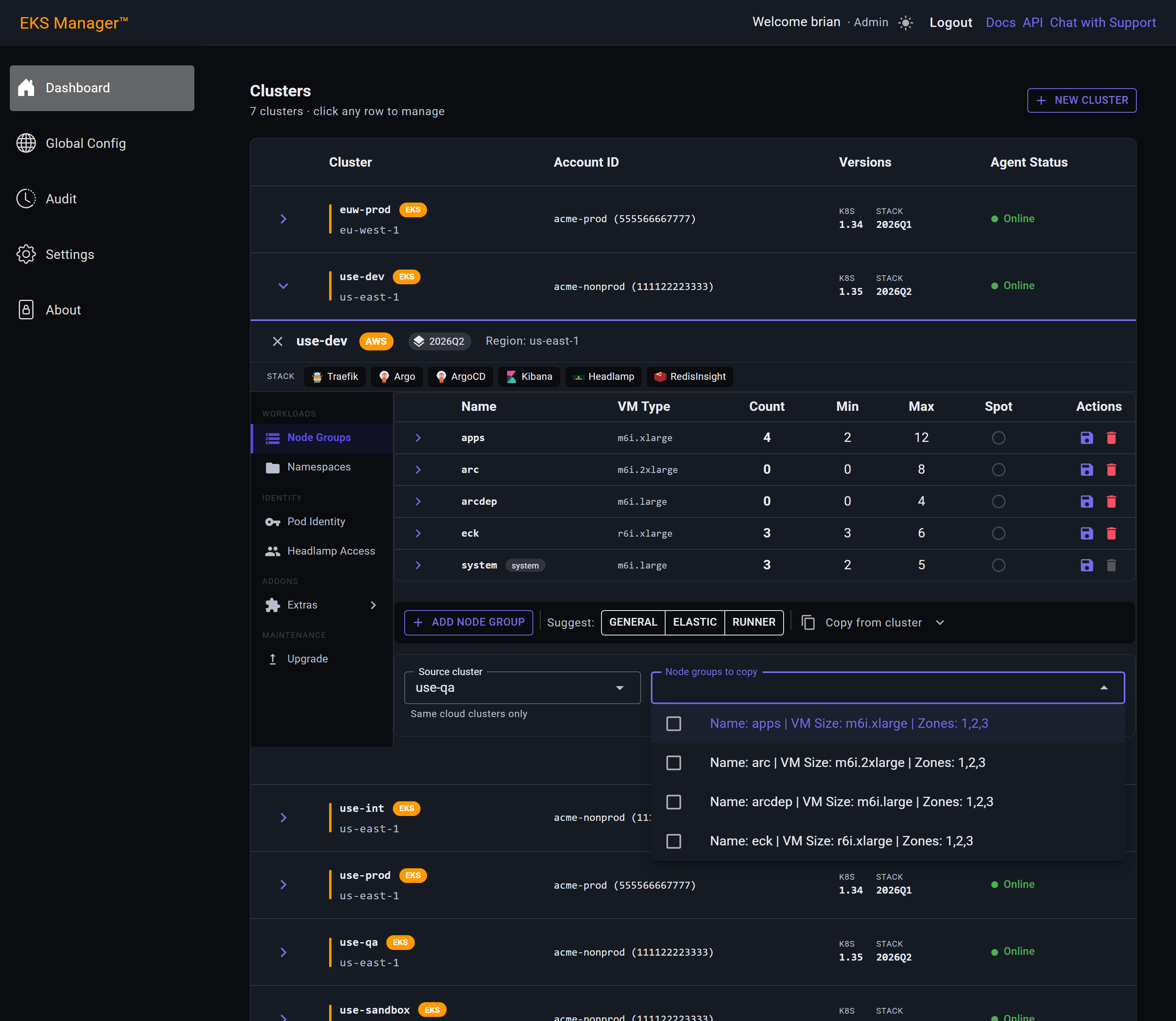Collapse the use-dev cluster row chevron
The width and height of the screenshot is (1176, 1021).
pyautogui.click(x=283, y=286)
